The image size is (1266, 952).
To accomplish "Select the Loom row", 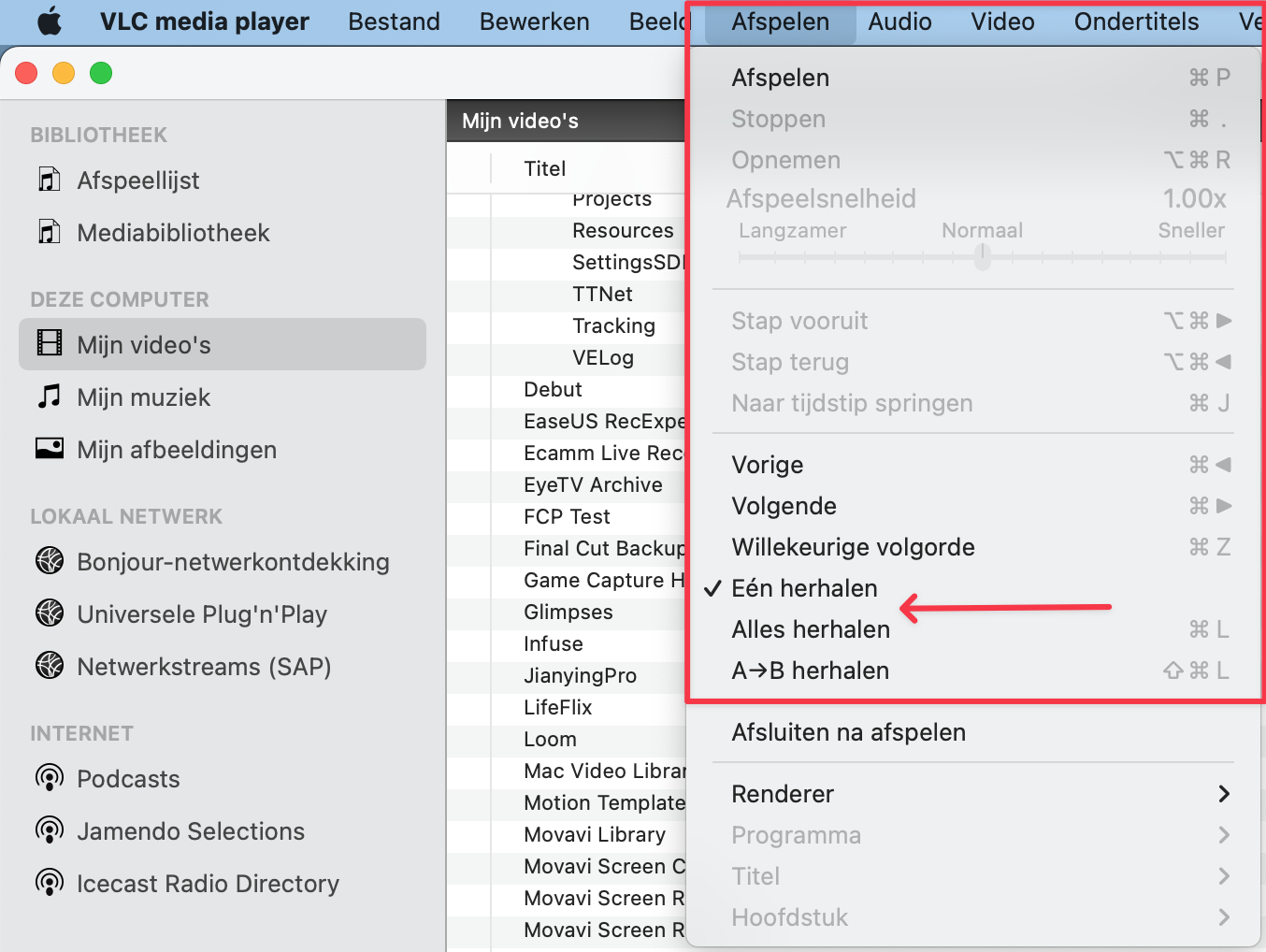I will pyautogui.click(x=567, y=739).
